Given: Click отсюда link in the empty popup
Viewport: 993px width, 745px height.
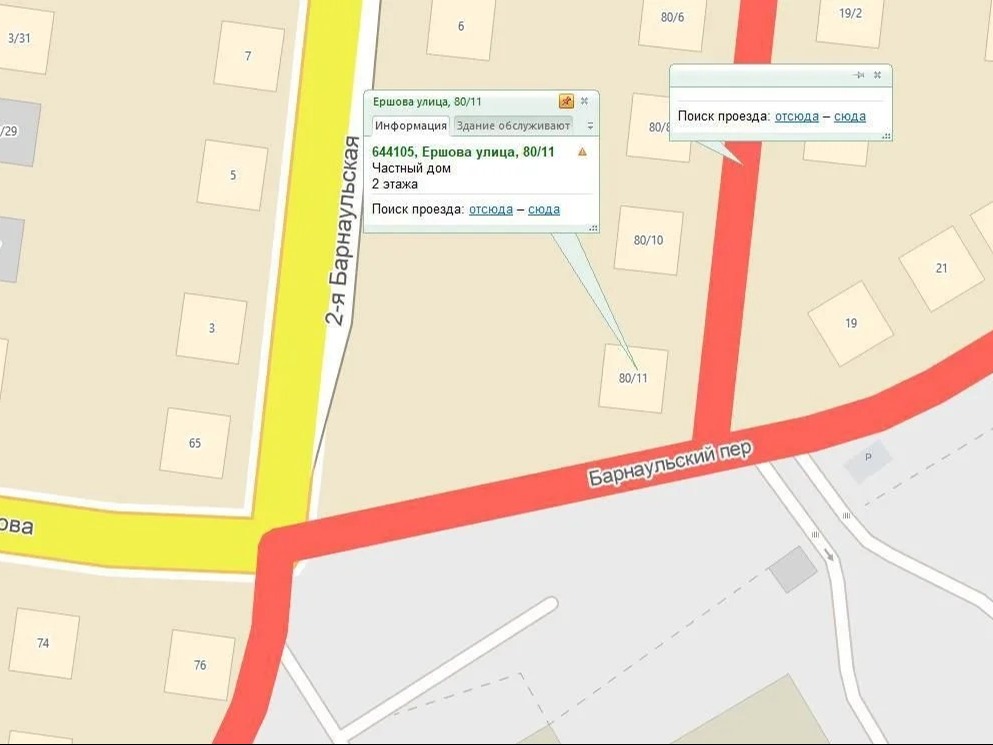Looking at the screenshot, I should click(x=797, y=116).
